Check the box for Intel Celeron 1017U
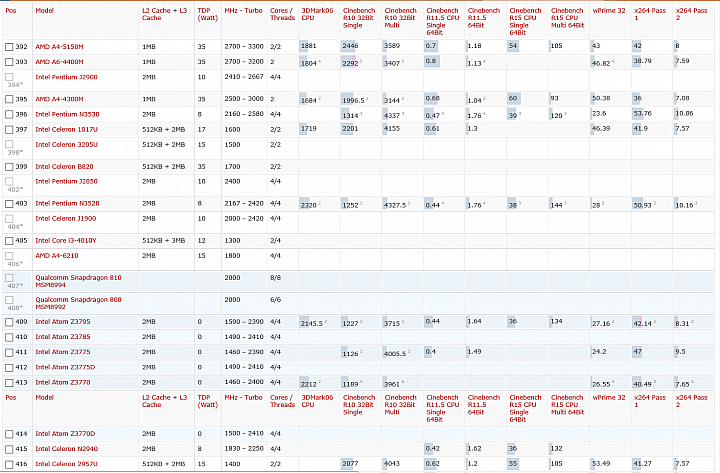The height and width of the screenshot is (473, 720). point(9,130)
